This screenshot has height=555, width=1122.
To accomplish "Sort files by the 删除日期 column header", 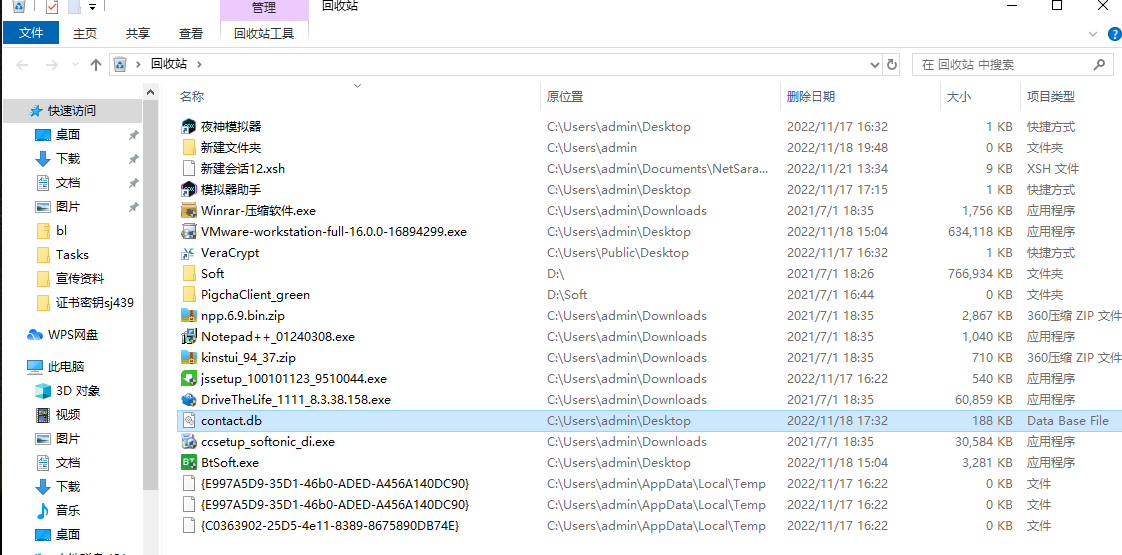I will 810,97.
